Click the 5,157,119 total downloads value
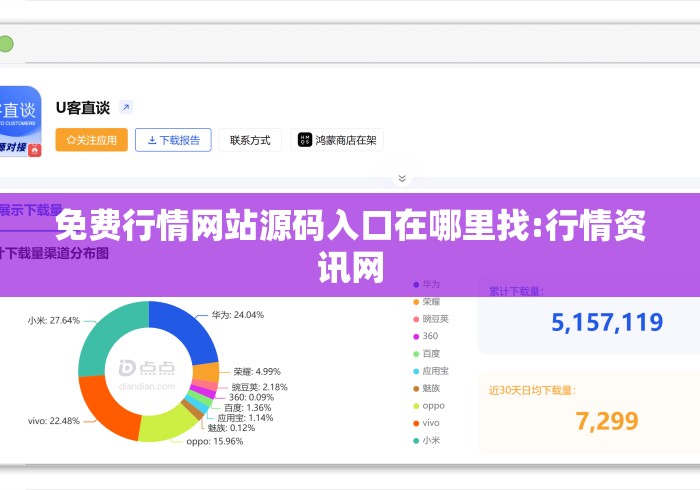Viewport: 700px width, 490px height. [x=607, y=322]
